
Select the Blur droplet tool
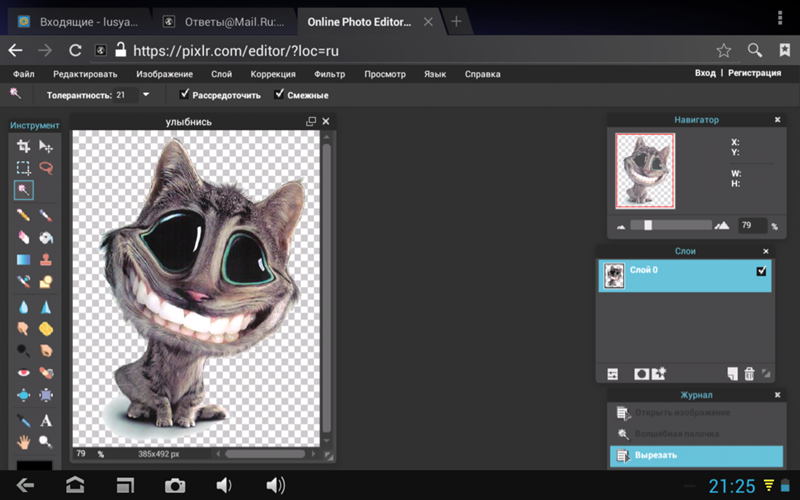pyautogui.click(x=23, y=307)
